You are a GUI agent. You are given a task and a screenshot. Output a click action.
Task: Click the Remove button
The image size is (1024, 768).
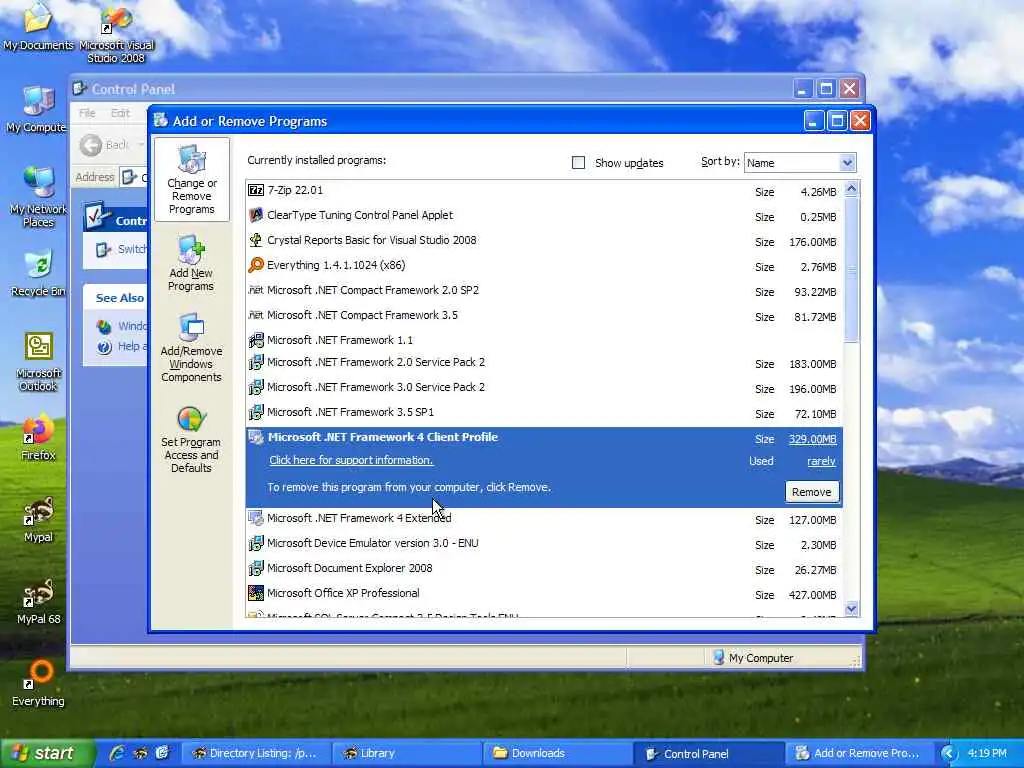(x=812, y=492)
